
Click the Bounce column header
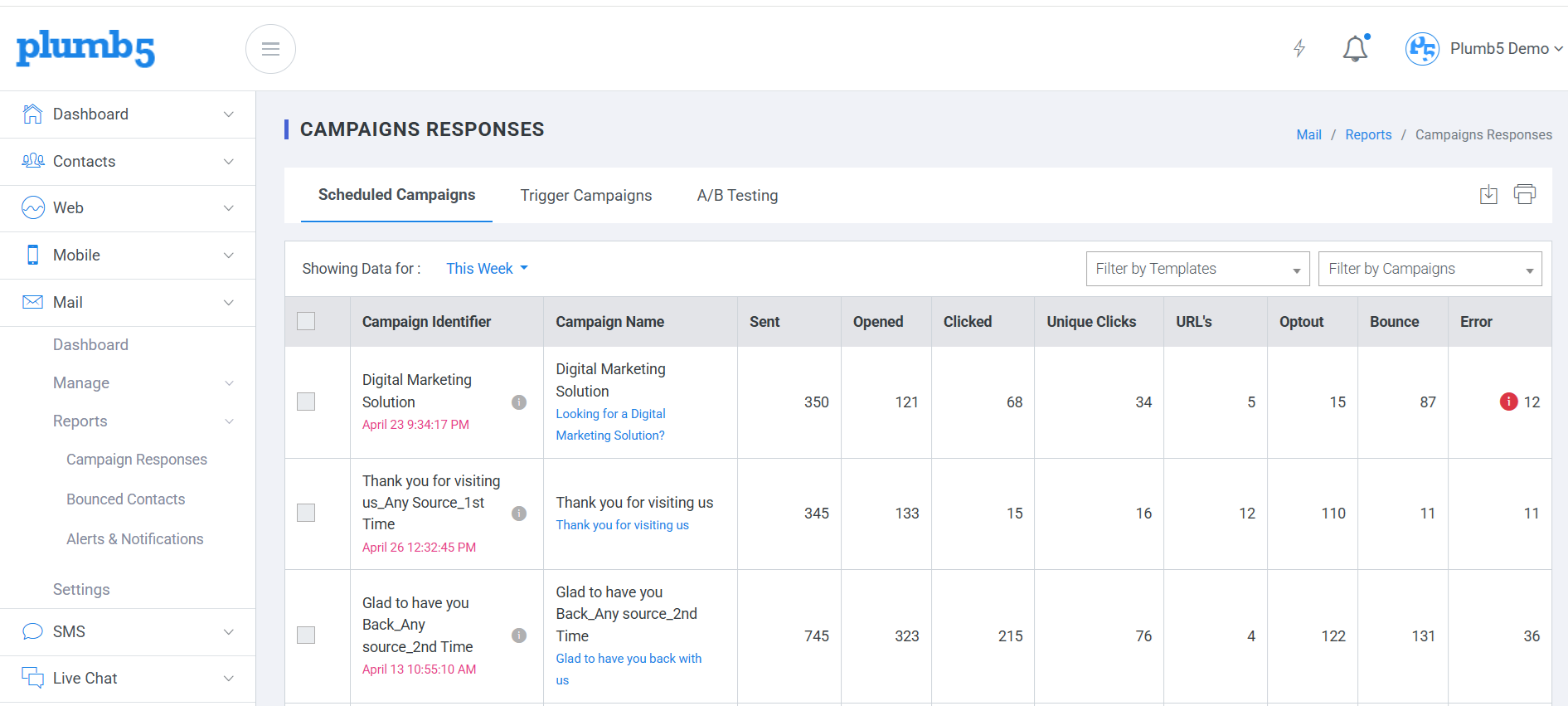click(x=1394, y=322)
